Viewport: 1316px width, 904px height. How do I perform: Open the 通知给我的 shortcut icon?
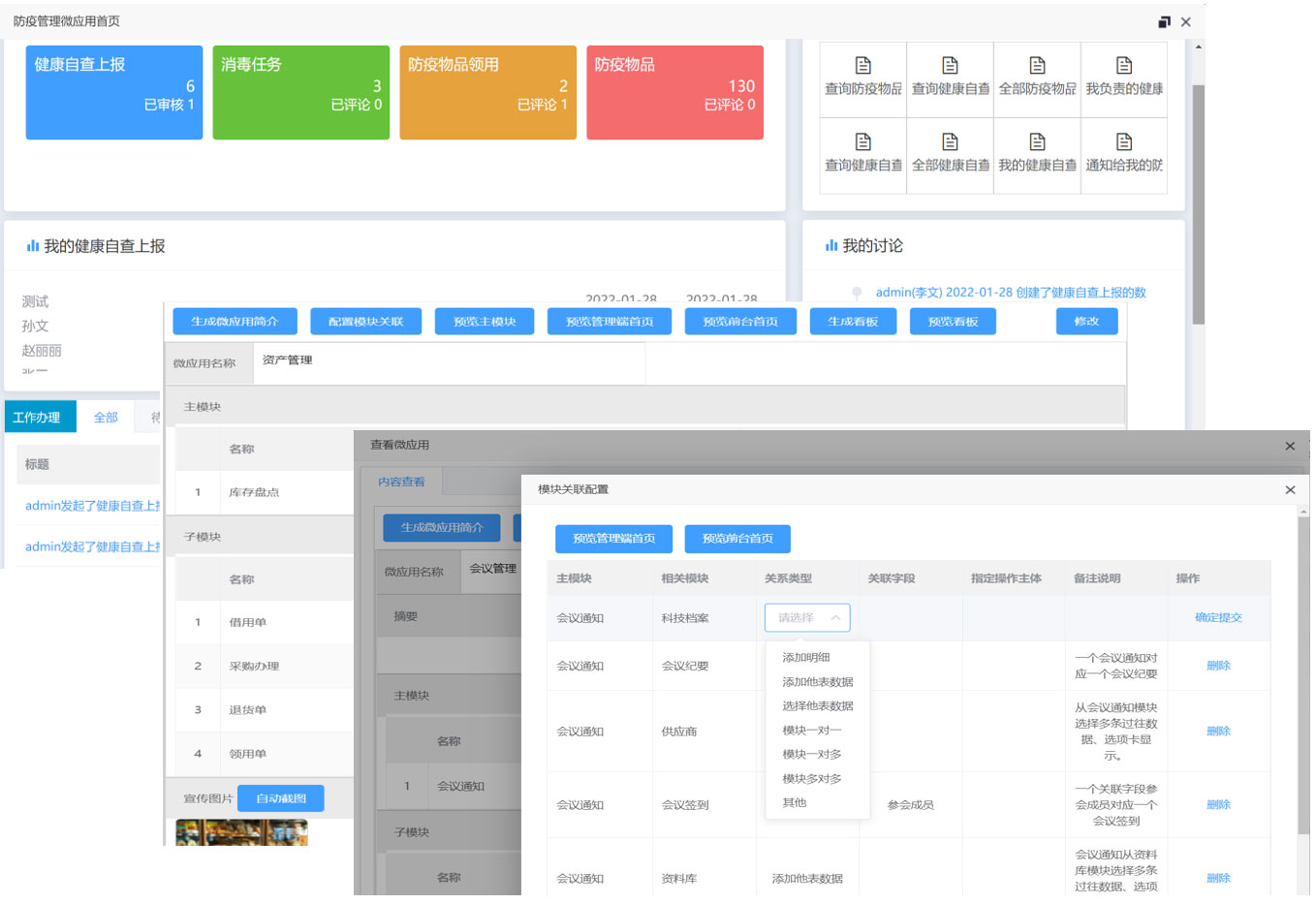[1124, 142]
